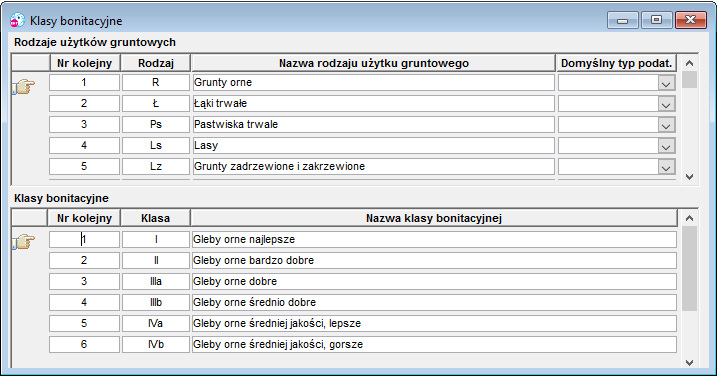Click the order number cell of the Gleby orne dobre row

tap(84, 282)
